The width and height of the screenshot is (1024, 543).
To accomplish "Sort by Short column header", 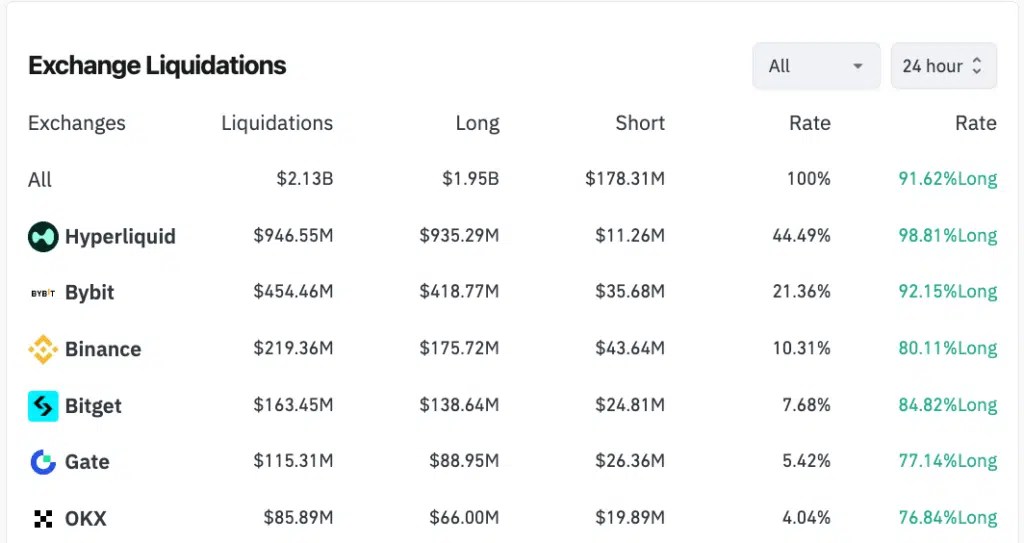I will point(639,123).
